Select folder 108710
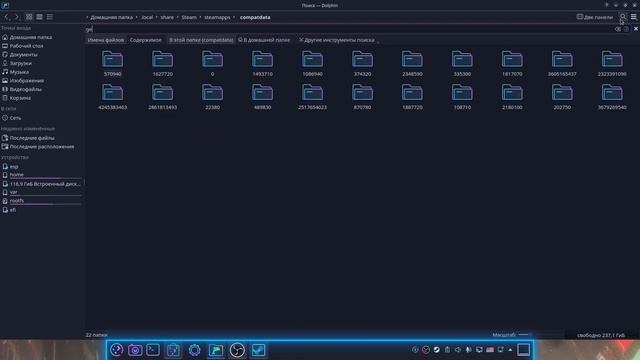The image size is (640, 360). (462, 97)
